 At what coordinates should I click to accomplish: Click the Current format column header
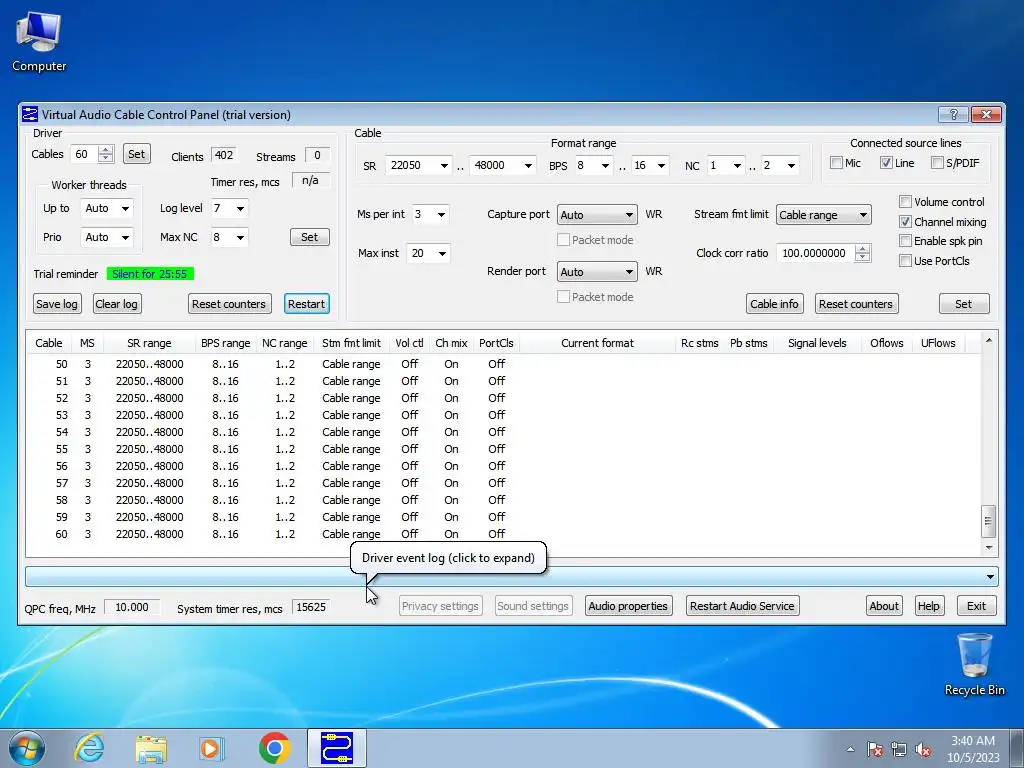coord(597,343)
